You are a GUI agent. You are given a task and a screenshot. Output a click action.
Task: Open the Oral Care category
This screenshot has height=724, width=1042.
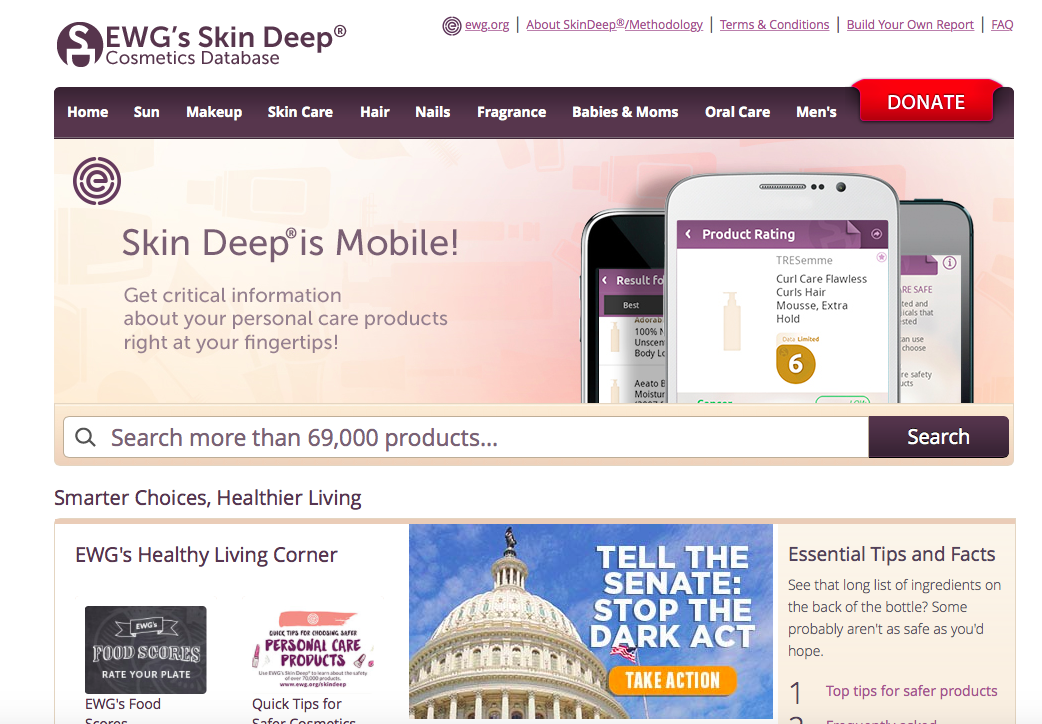point(738,112)
